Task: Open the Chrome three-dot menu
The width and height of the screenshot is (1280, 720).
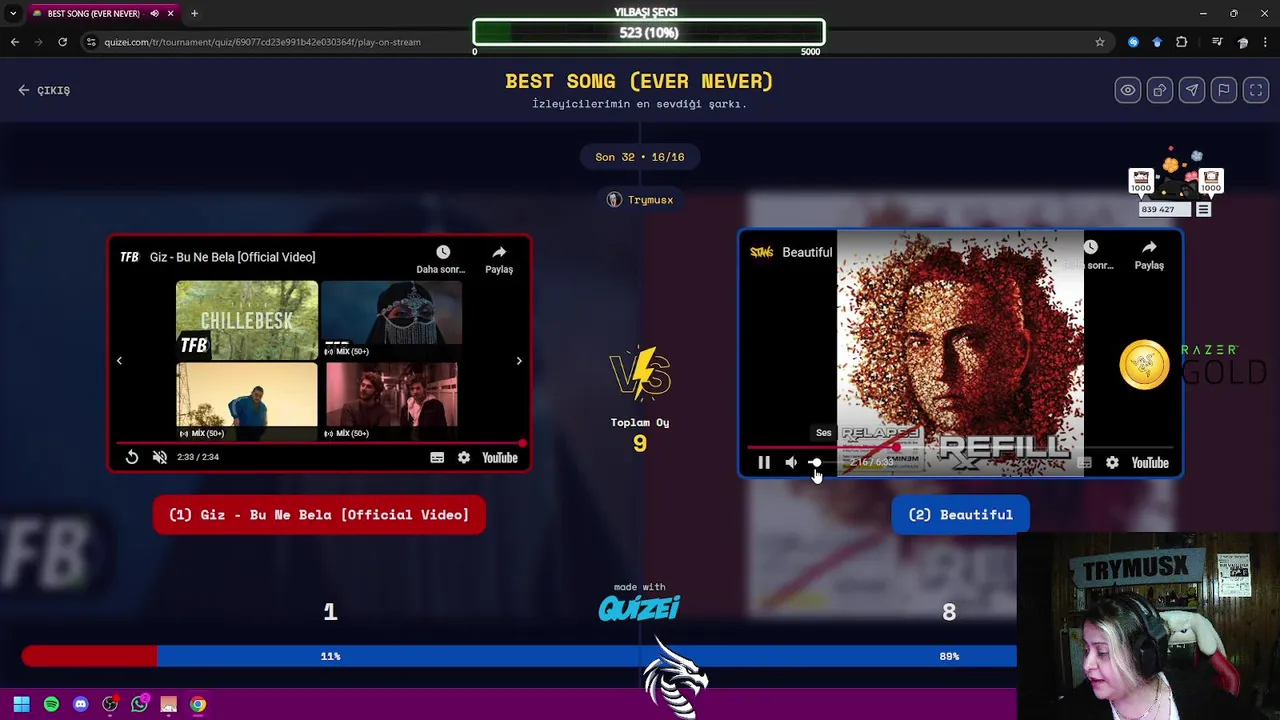Action: [x=1266, y=42]
